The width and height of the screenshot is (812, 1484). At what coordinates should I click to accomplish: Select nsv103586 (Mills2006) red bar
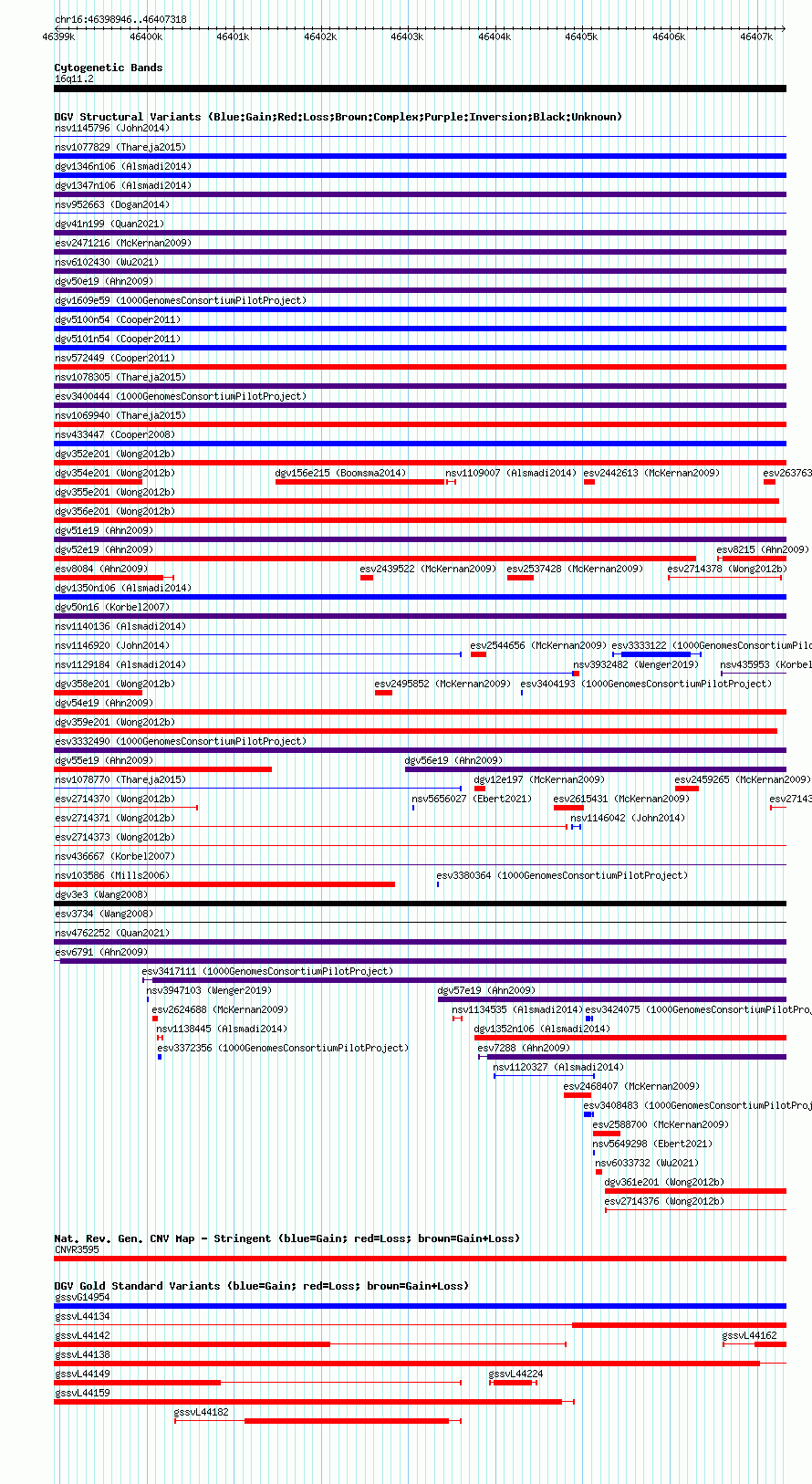tap(224, 884)
